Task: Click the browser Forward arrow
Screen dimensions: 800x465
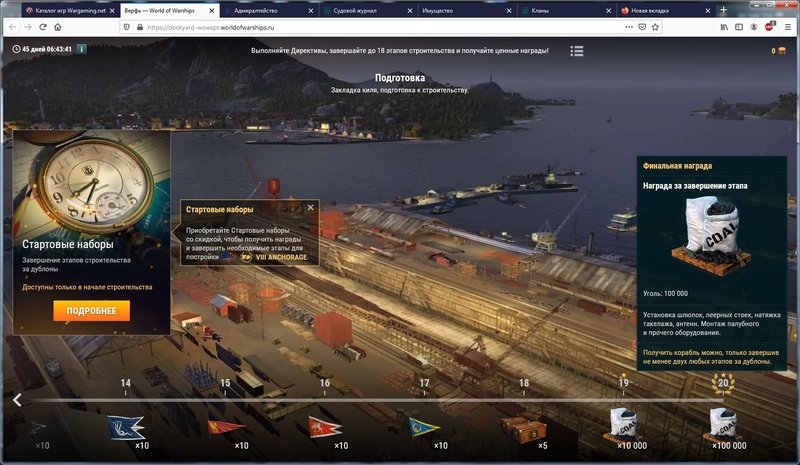Action: pos(28,27)
